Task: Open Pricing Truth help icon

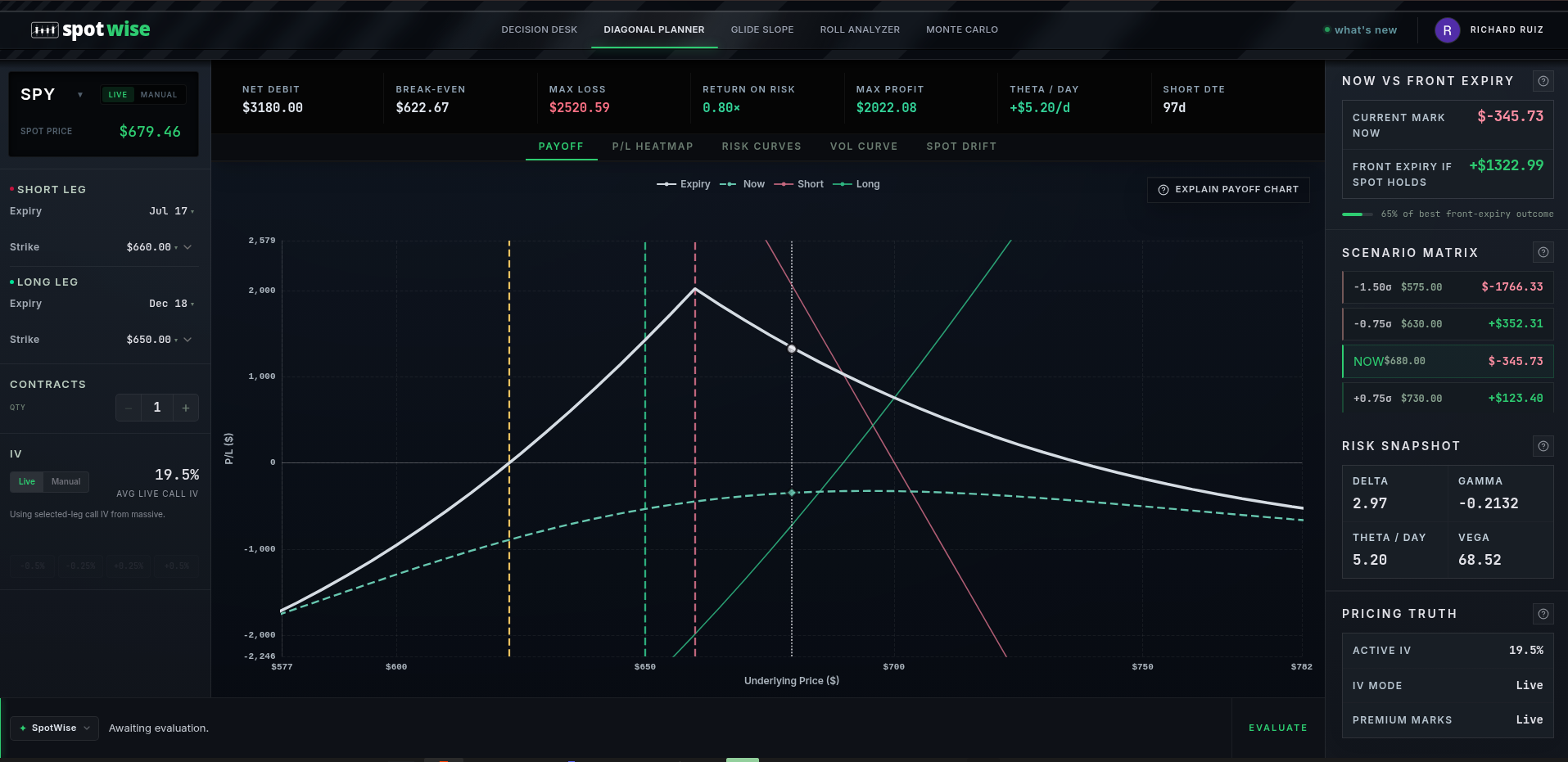Action: 1543,614
